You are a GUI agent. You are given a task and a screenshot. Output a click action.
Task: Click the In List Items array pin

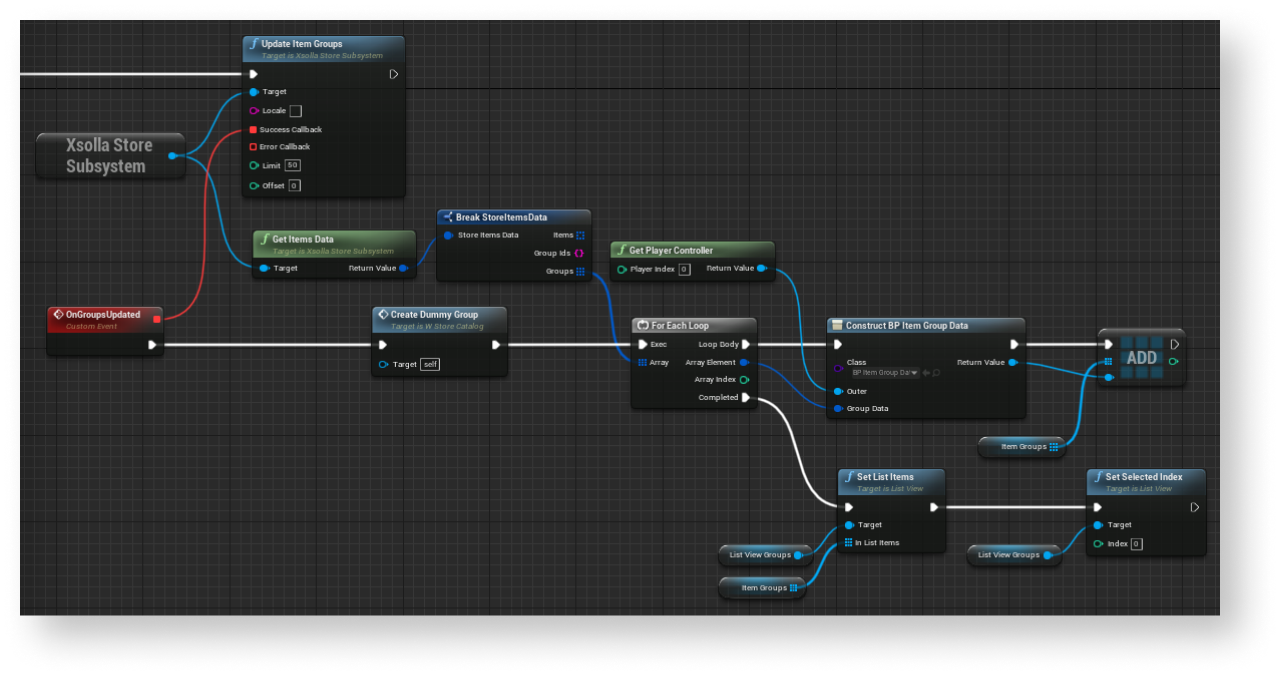[x=848, y=543]
